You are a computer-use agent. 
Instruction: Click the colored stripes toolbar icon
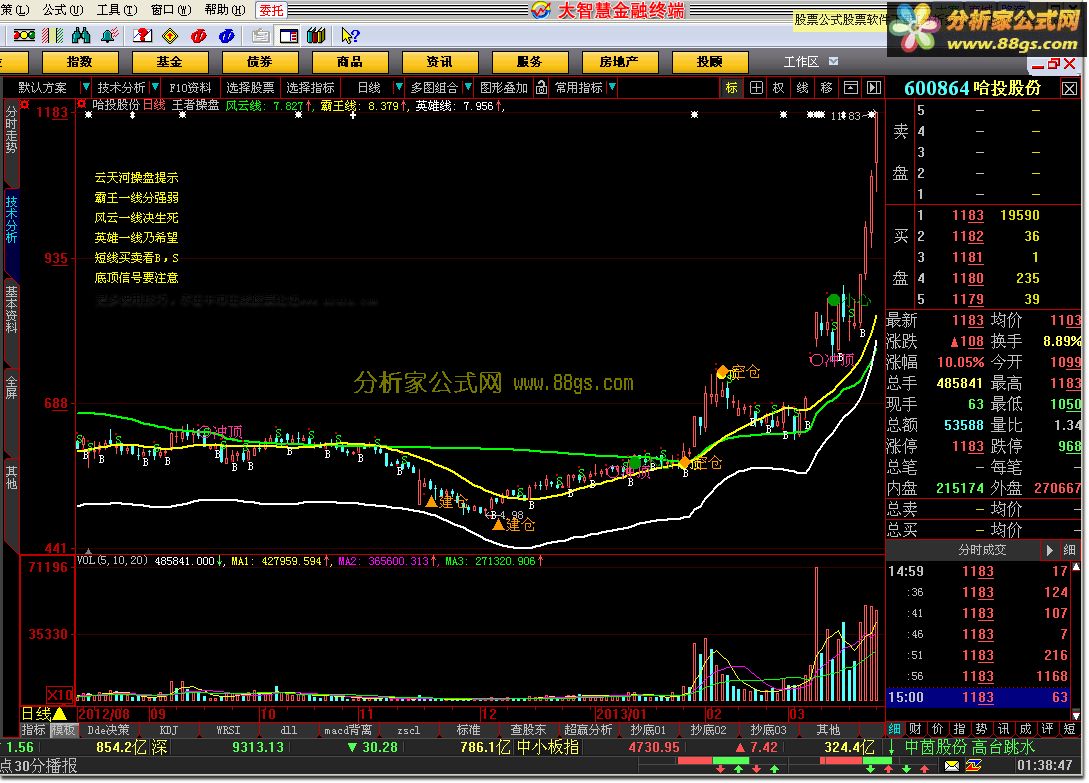53,35
